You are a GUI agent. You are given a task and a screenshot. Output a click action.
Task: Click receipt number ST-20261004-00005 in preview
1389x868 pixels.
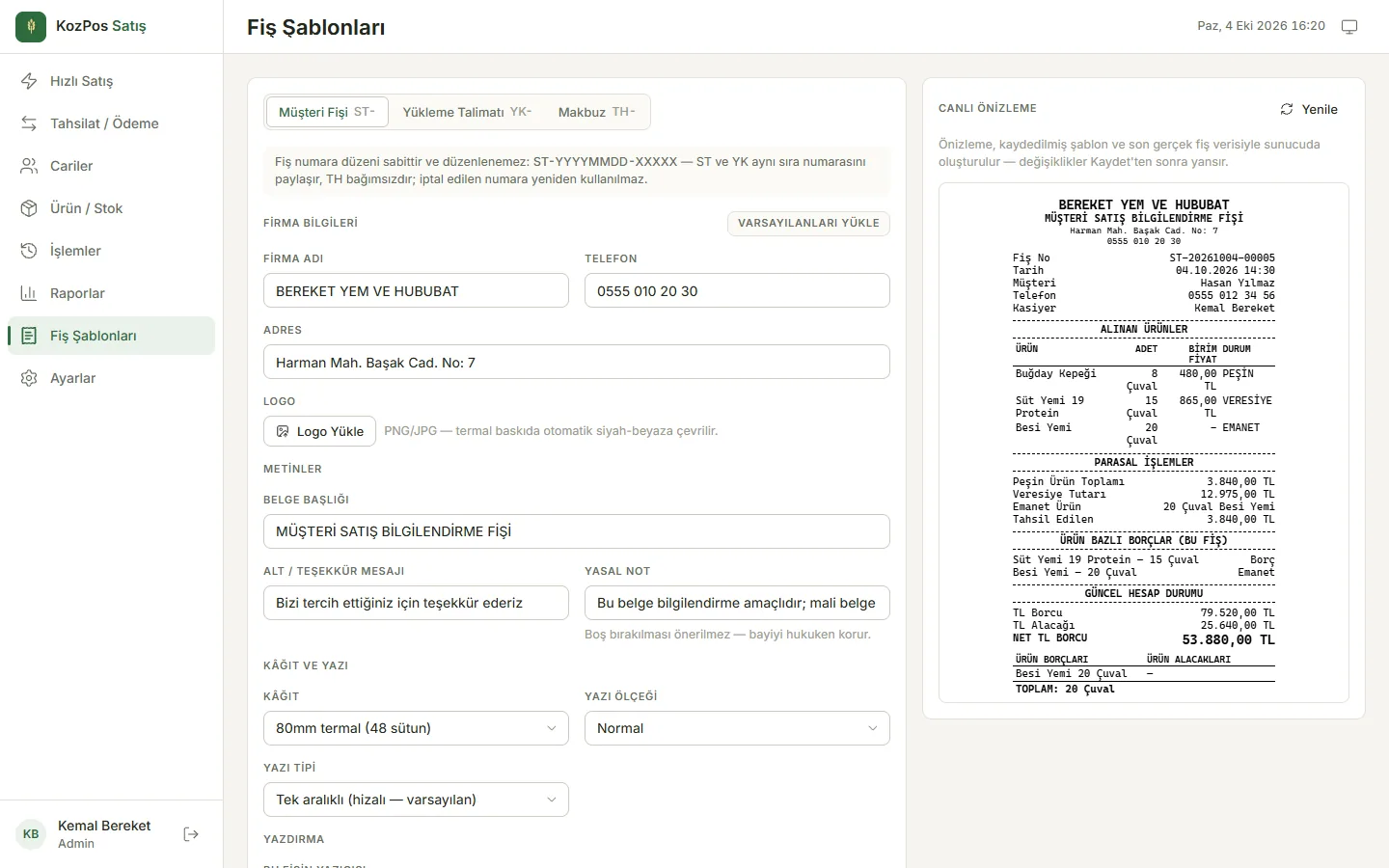1222,258
